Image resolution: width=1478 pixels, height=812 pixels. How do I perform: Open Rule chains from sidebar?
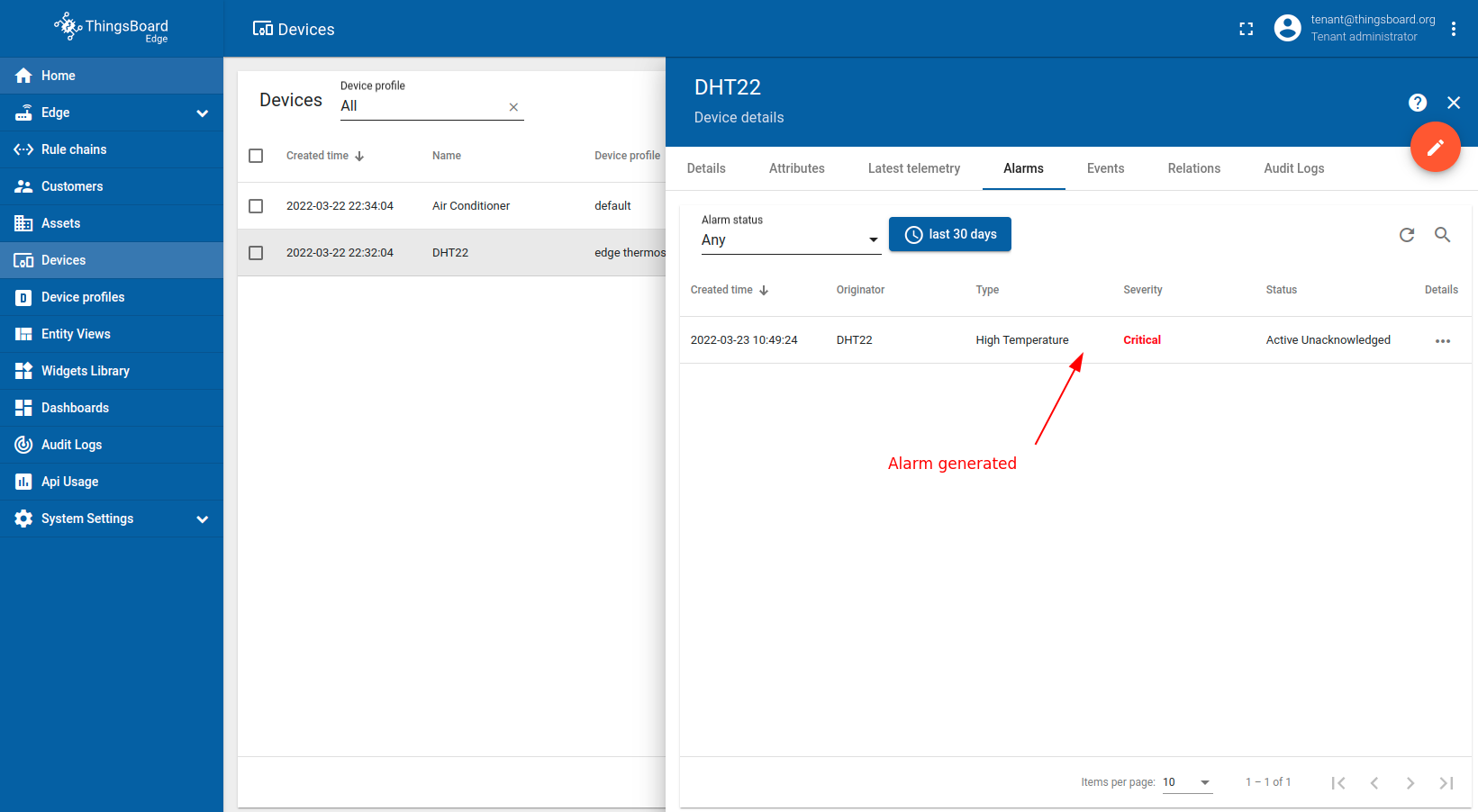112,149
